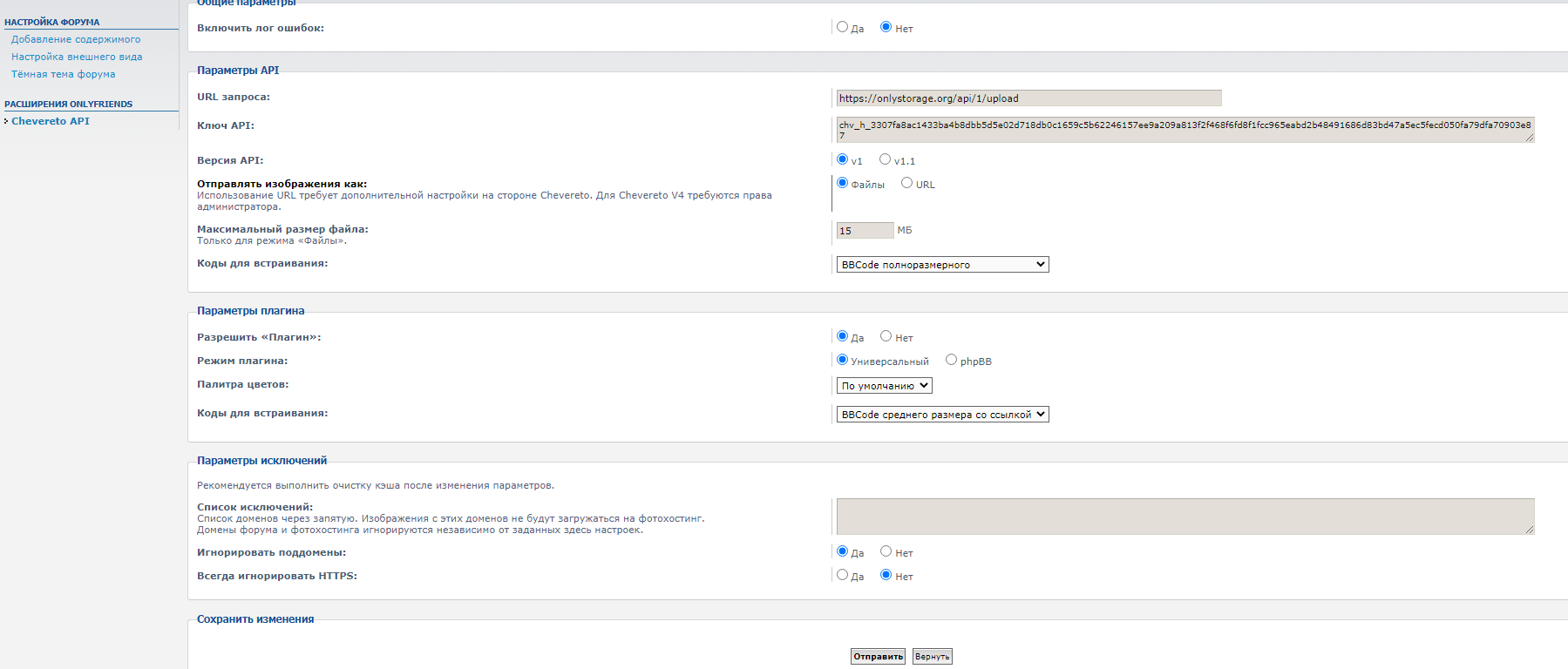Image resolution: width=1568 pixels, height=669 pixels.
Task: Focus the Максимальный размер файла field
Action: pos(865,231)
